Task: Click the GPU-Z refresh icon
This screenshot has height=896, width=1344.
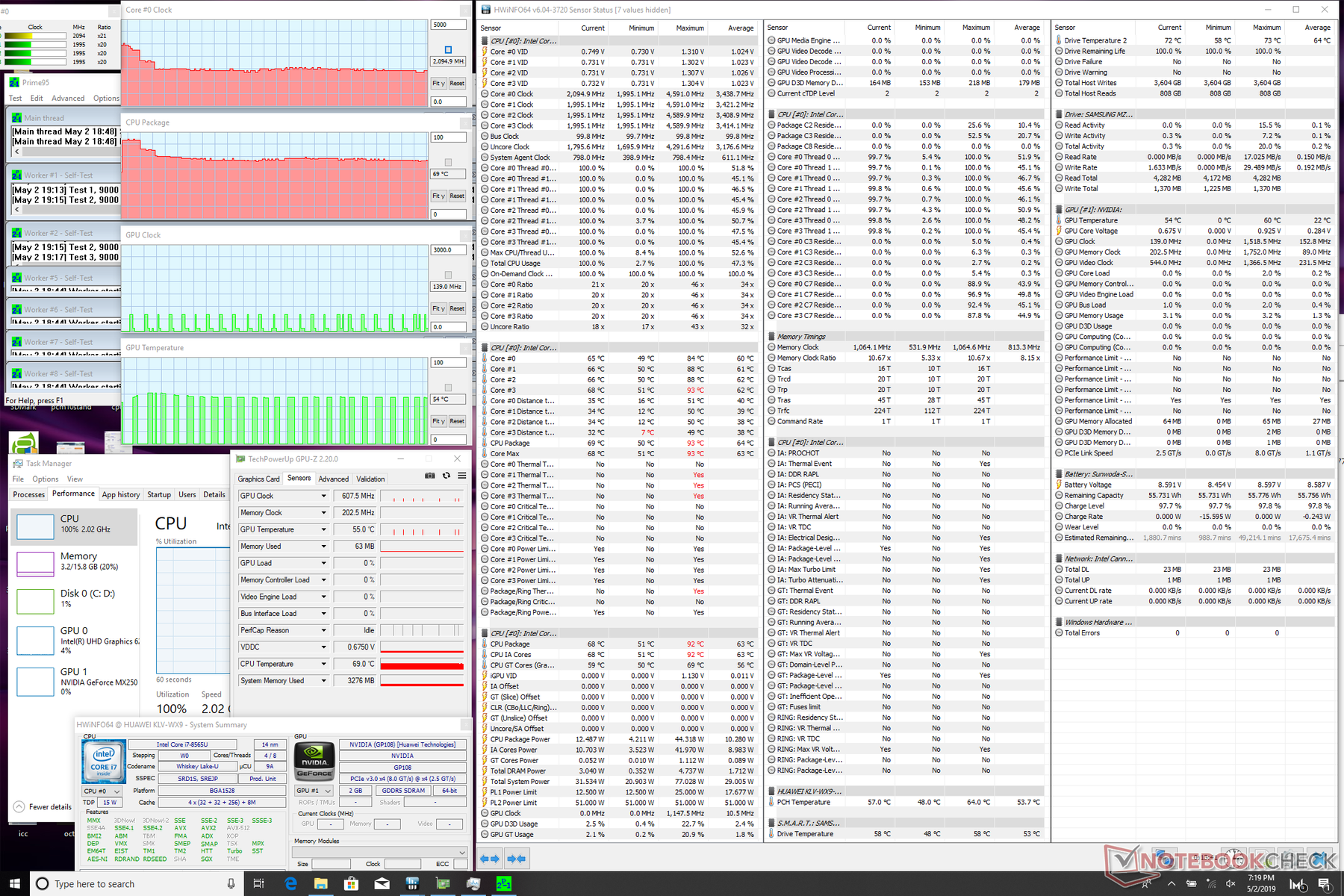Action: (x=447, y=476)
